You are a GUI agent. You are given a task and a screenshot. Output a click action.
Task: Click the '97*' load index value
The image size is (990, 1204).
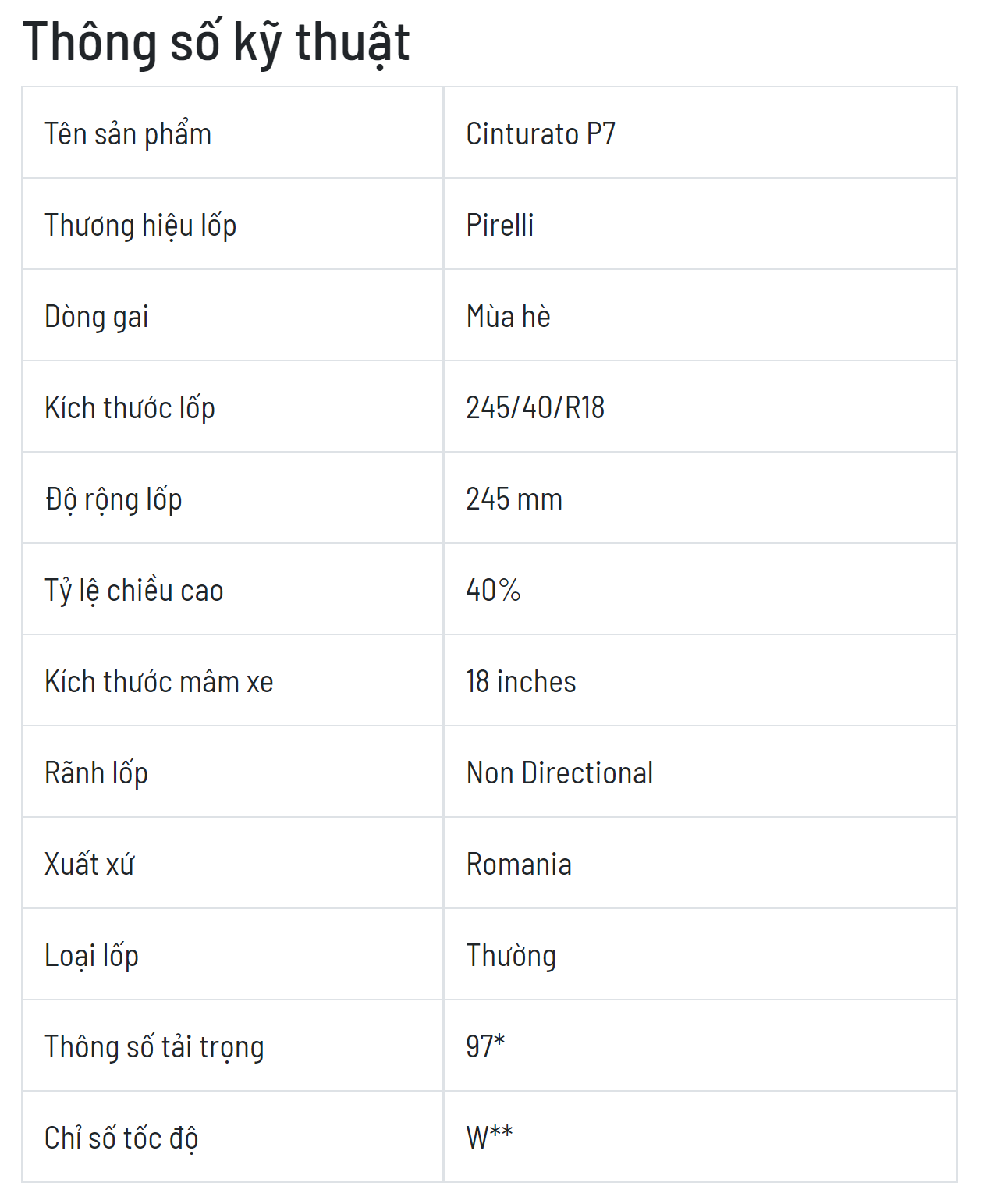coord(485,1046)
